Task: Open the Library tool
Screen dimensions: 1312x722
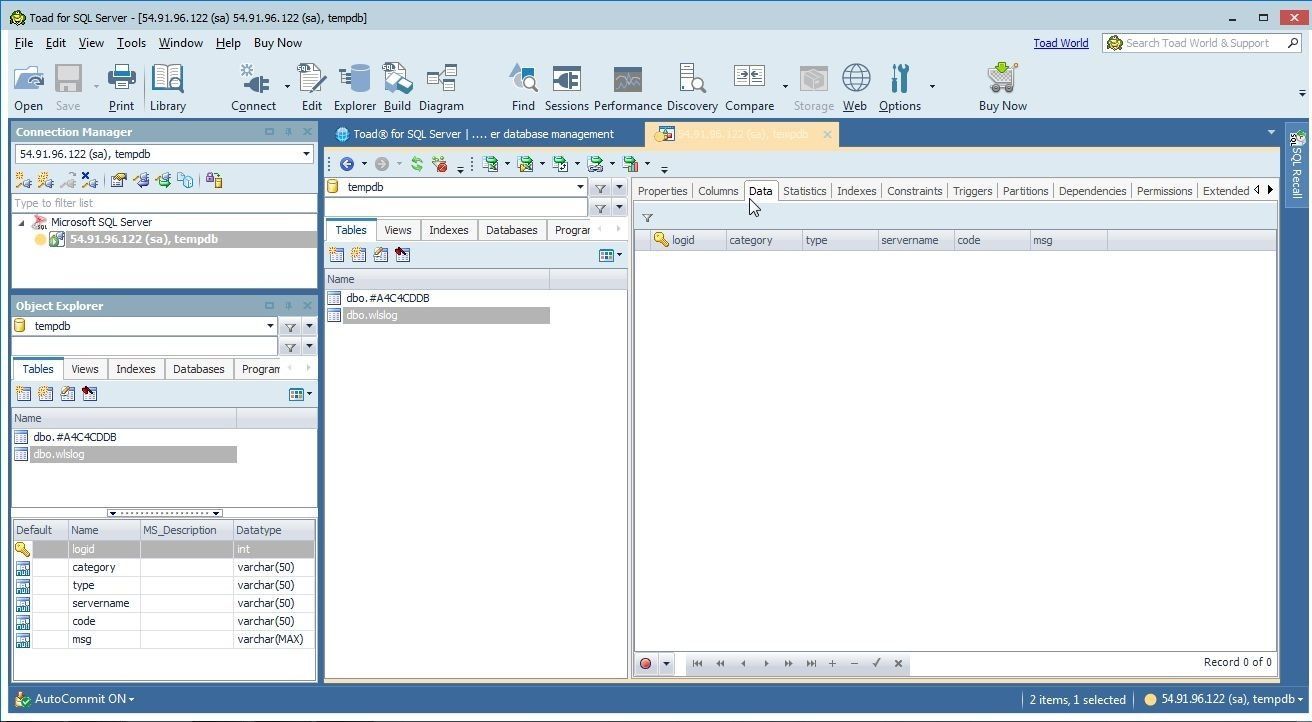Action: coord(168,88)
